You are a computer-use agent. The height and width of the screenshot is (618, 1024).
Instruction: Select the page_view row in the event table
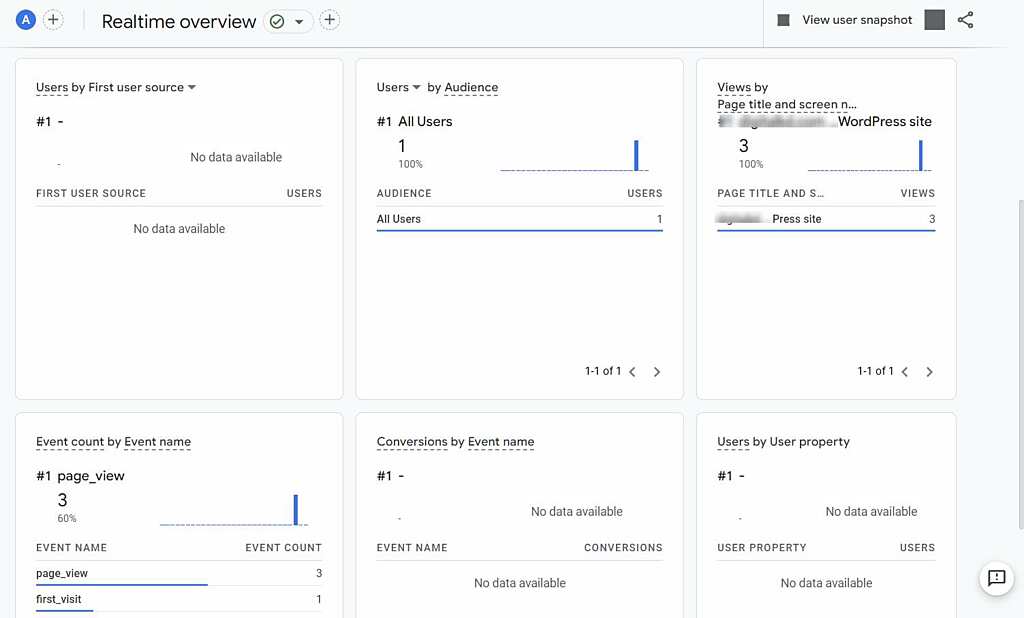pos(179,574)
